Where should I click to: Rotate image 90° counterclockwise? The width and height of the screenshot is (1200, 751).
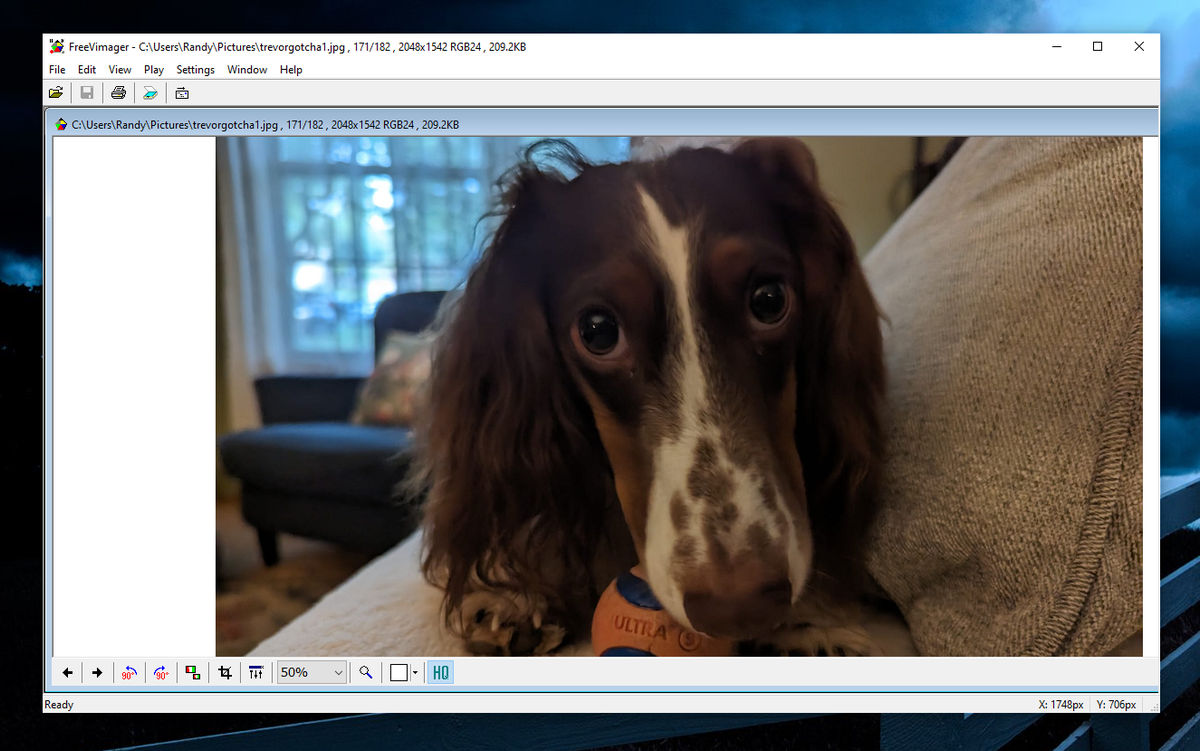129,673
